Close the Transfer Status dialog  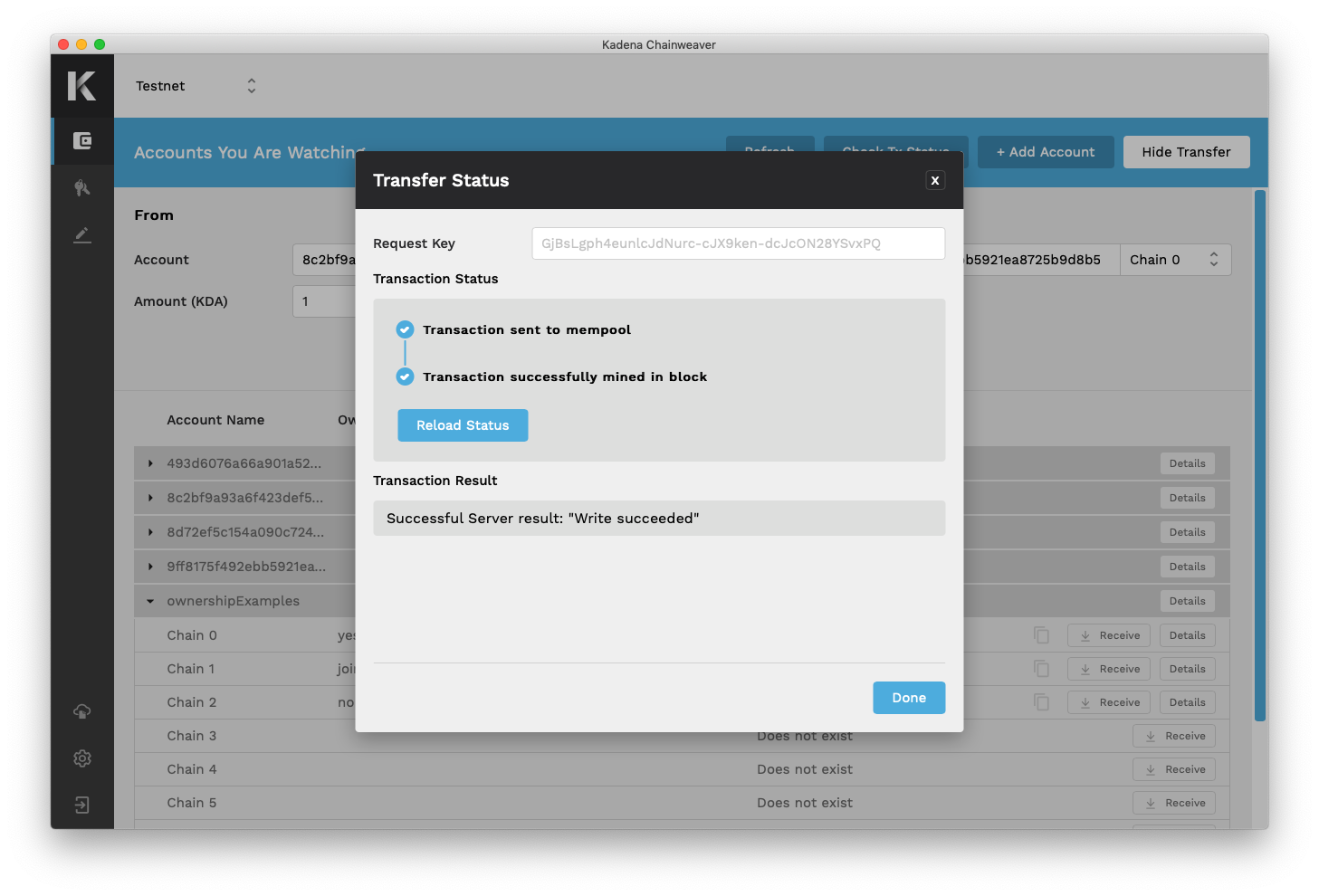pyautogui.click(x=935, y=180)
